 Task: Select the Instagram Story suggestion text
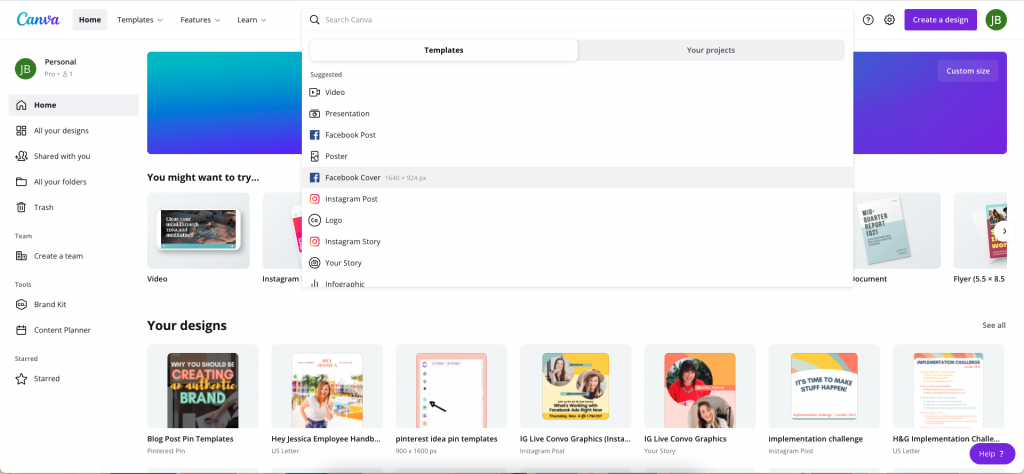pyautogui.click(x=353, y=242)
